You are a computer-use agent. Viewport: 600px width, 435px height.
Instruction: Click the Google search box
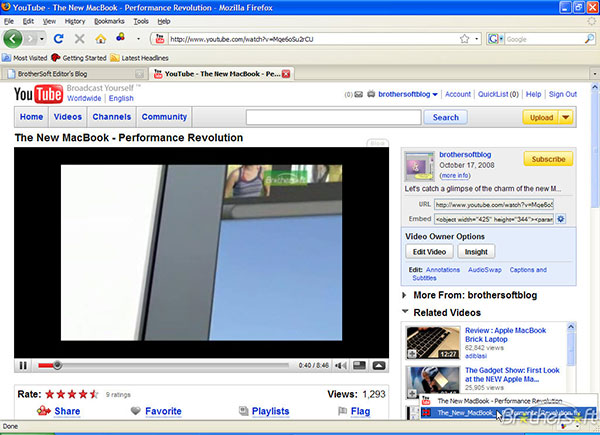click(x=544, y=39)
